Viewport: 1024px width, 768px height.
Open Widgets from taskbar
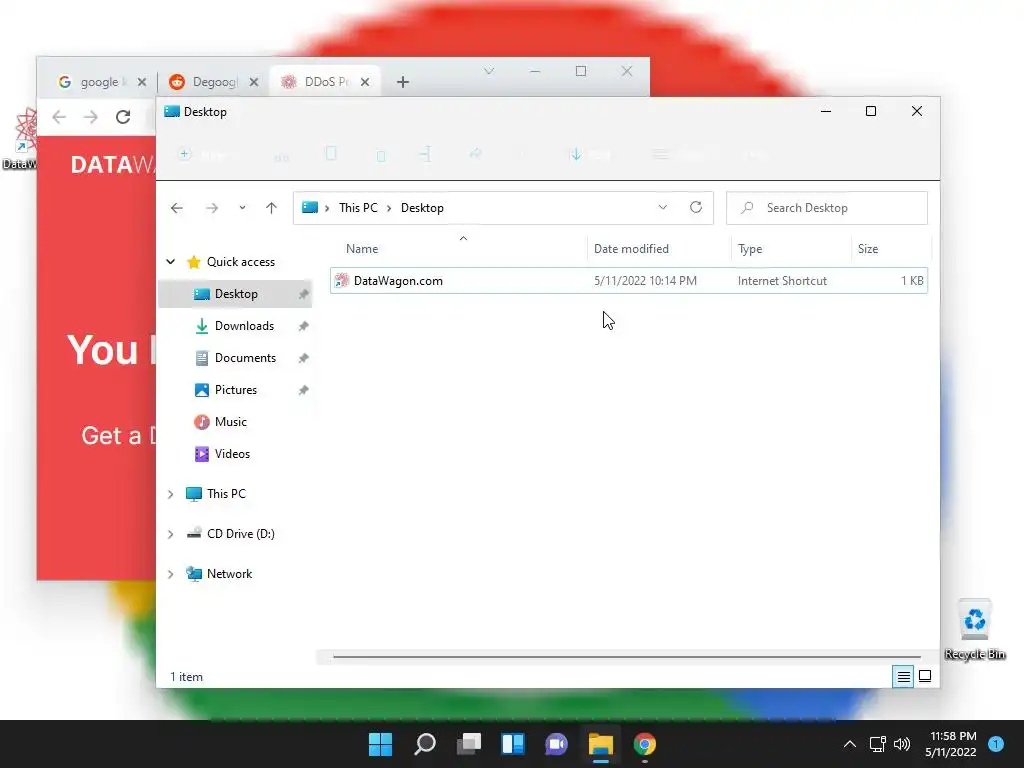click(513, 744)
